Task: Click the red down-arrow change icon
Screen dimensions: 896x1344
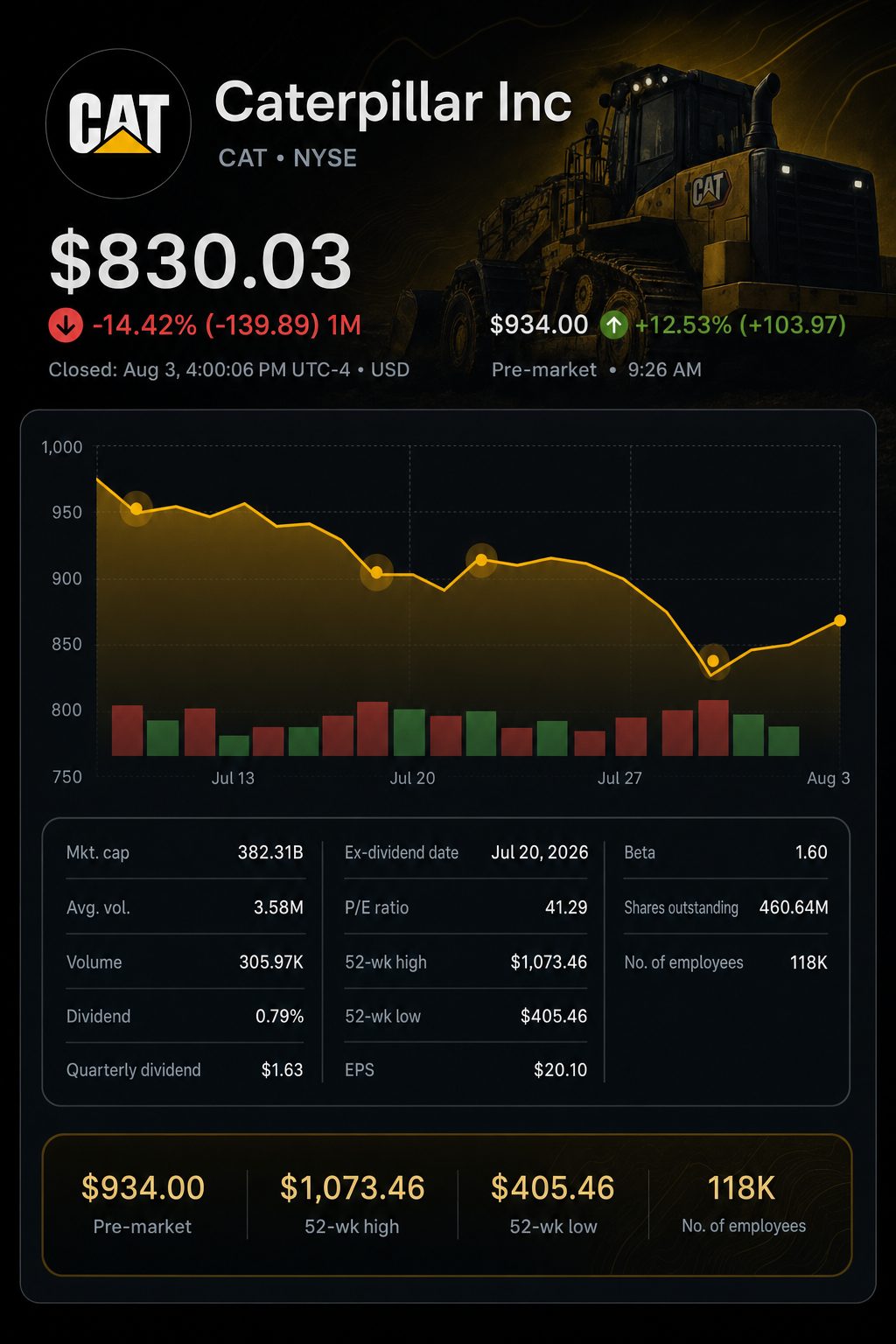Action: (x=66, y=325)
